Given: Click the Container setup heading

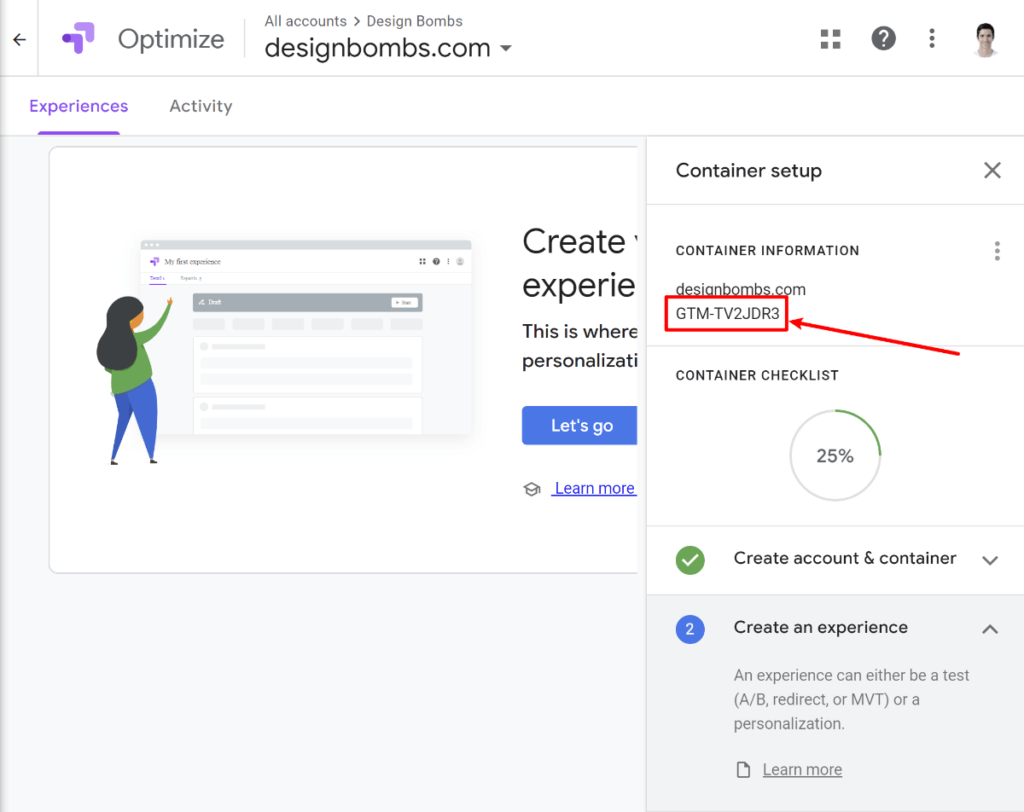Looking at the screenshot, I should point(748,171).
